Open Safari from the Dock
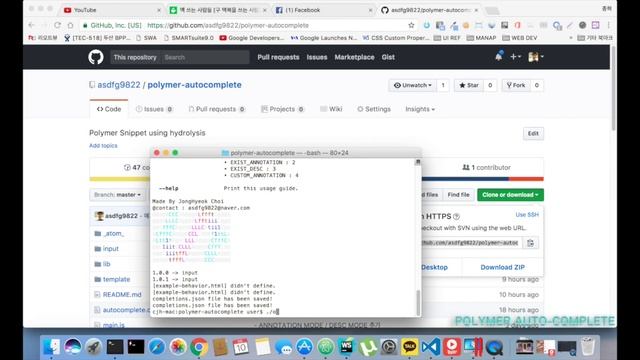 coord(156,347)
